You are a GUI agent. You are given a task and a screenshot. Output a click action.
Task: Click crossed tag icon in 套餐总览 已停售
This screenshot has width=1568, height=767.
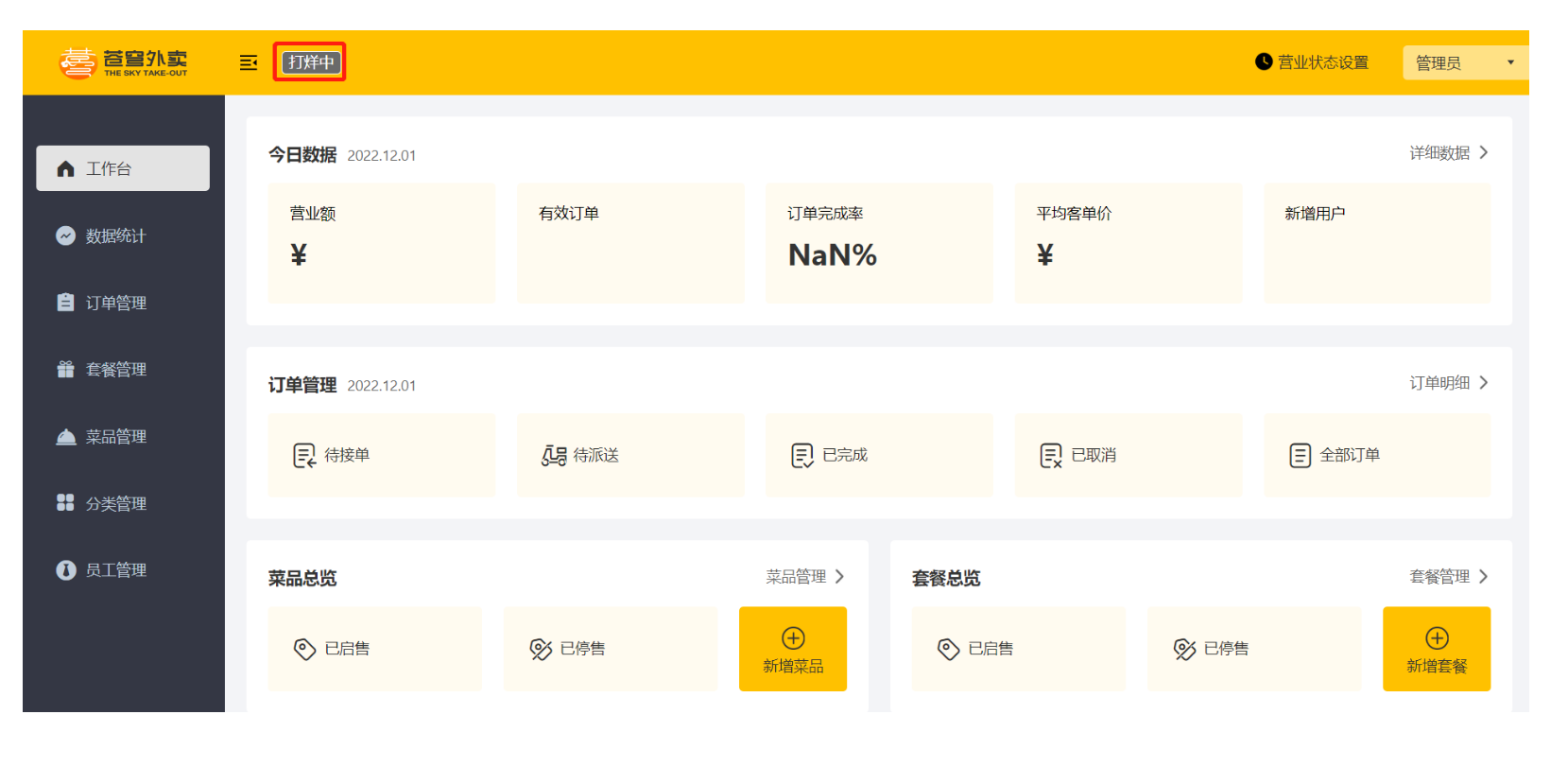(1184, 649)
